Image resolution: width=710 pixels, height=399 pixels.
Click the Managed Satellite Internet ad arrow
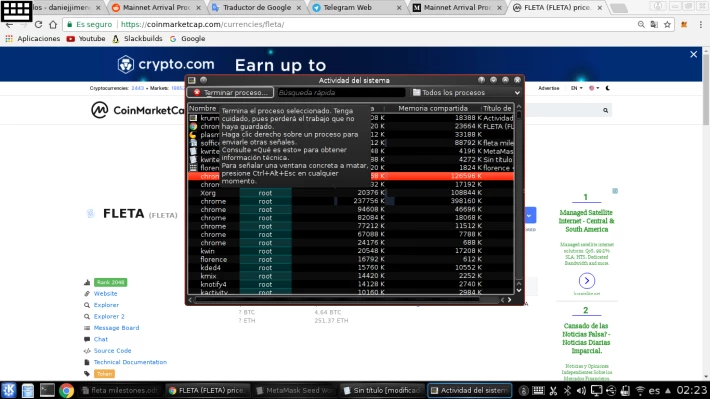click(586, 281)
